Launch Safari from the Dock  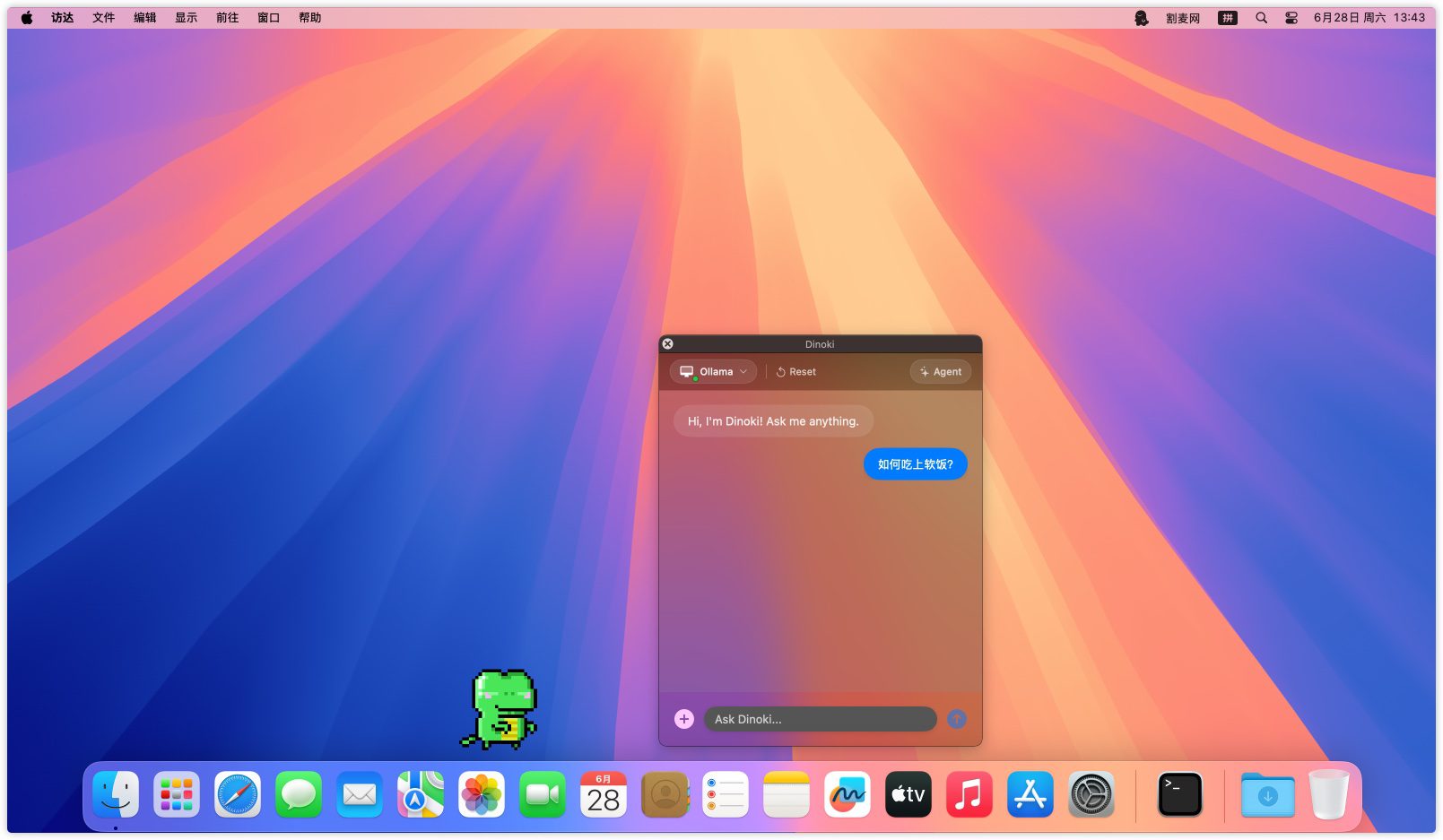pyautogui.click(x=238, y=794)
